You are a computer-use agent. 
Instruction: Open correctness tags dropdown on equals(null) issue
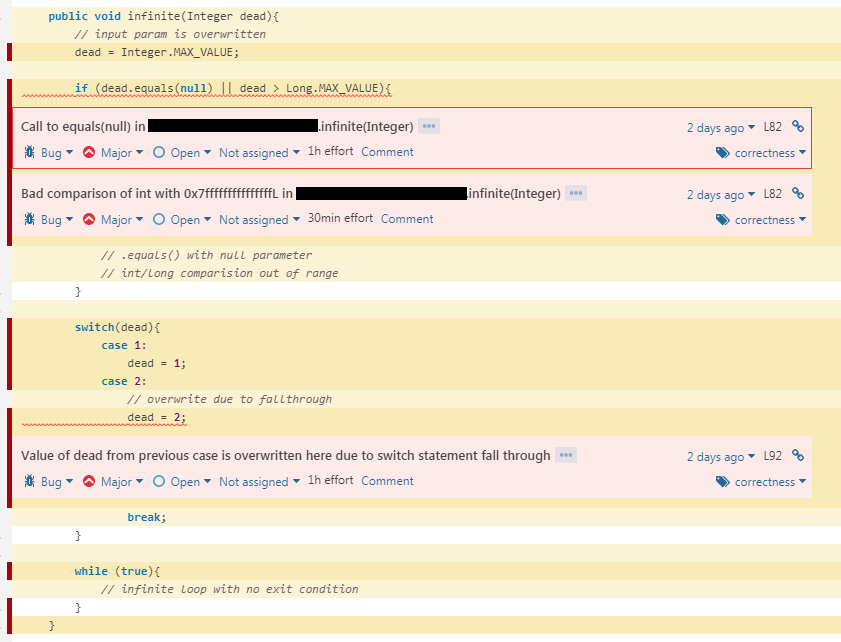770,153
